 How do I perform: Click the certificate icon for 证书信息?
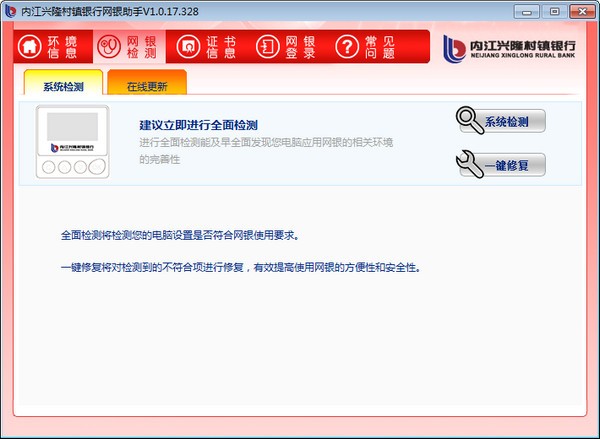188,47
